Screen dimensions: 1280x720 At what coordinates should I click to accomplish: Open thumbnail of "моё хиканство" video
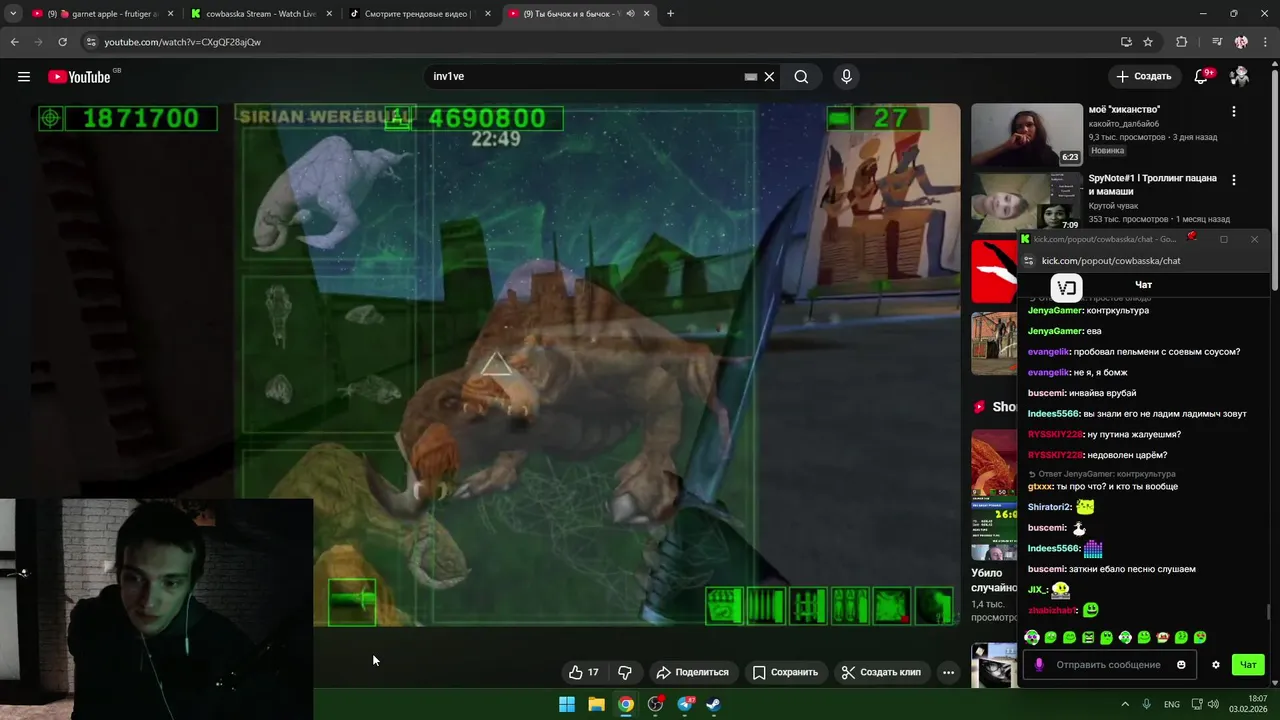[1027, 134]
